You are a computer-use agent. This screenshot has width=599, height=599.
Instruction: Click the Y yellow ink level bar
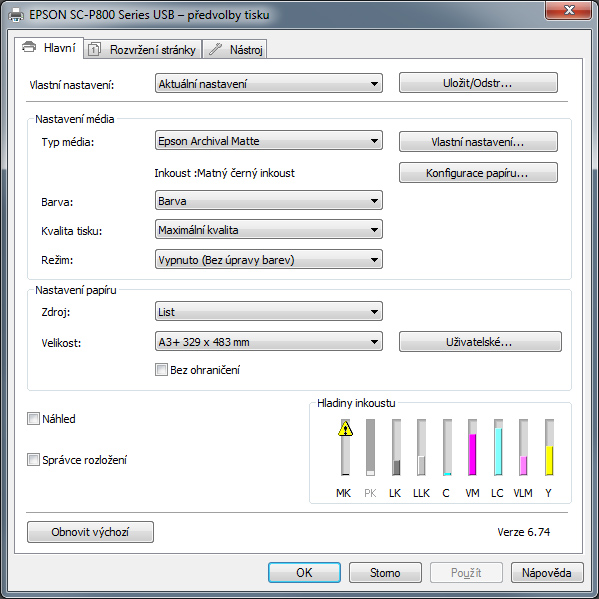pos(549,447)
